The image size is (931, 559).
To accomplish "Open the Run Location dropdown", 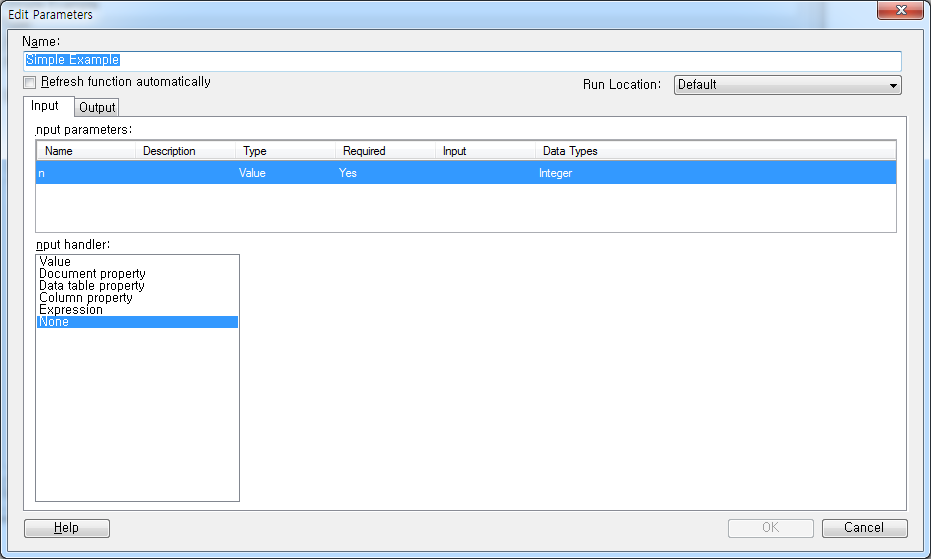I will (x=787, y=85).
